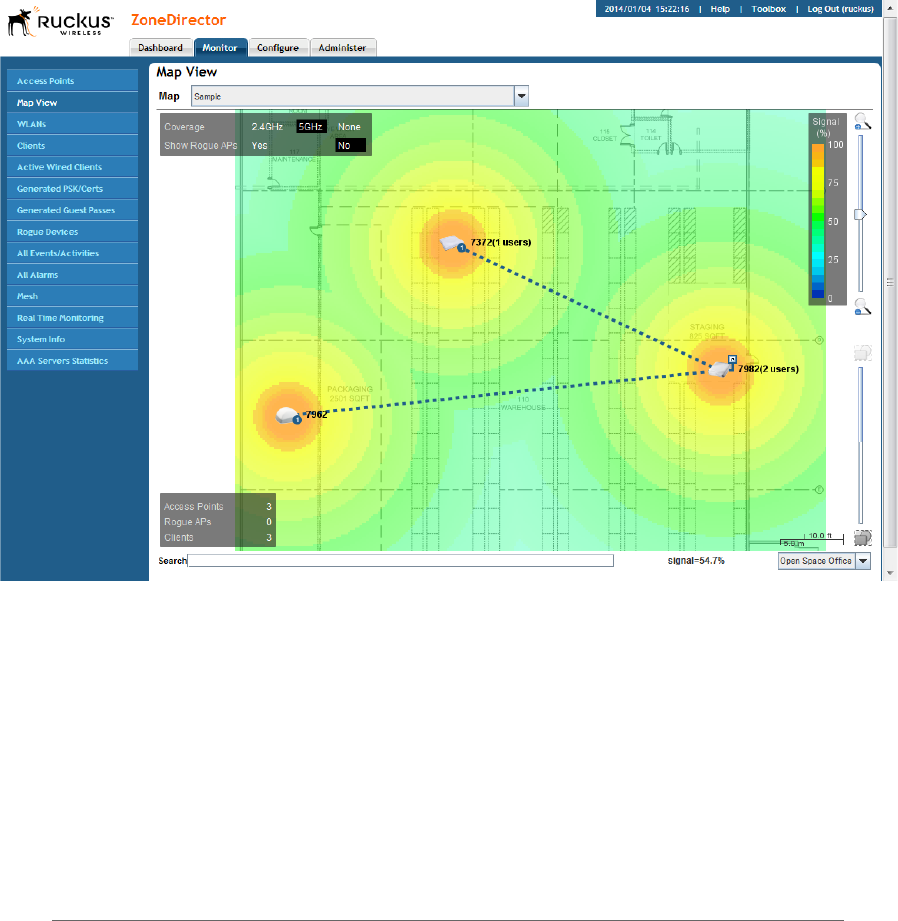Click the Access Points count row
This screenshot has width=898, height=921.
[217, 506]
